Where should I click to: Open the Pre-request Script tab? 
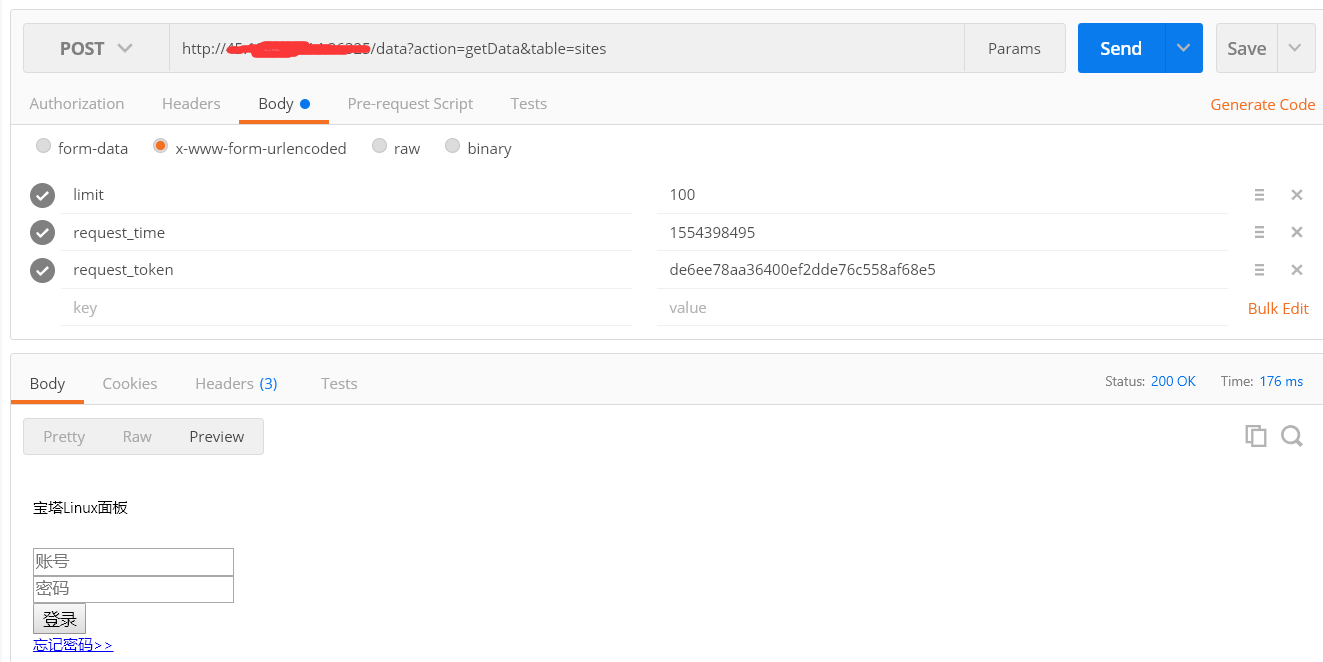tap(410, 103)
